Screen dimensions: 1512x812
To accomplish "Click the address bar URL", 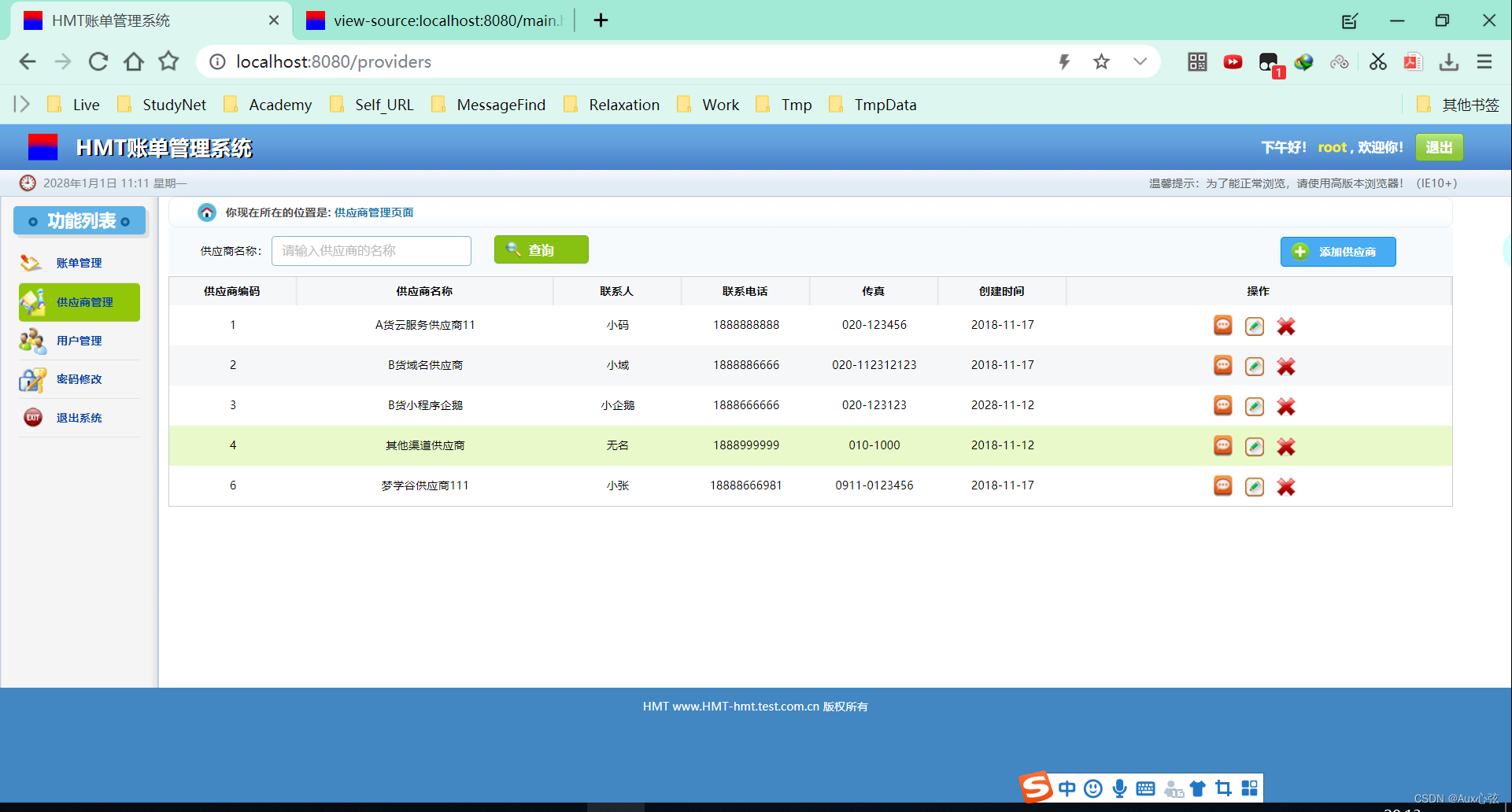I will tap(334, 61).
